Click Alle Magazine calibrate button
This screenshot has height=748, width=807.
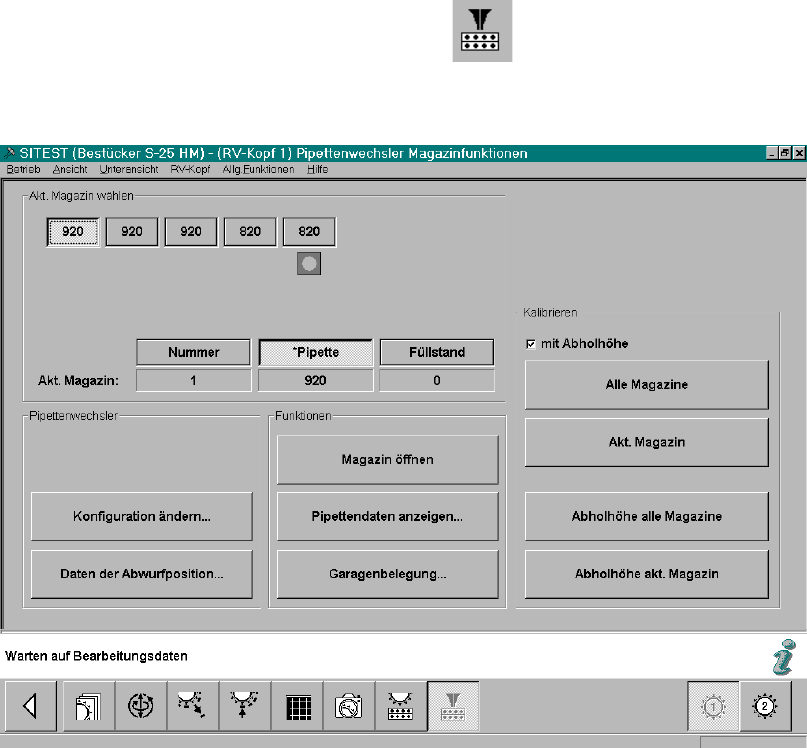tap(646, 385)
